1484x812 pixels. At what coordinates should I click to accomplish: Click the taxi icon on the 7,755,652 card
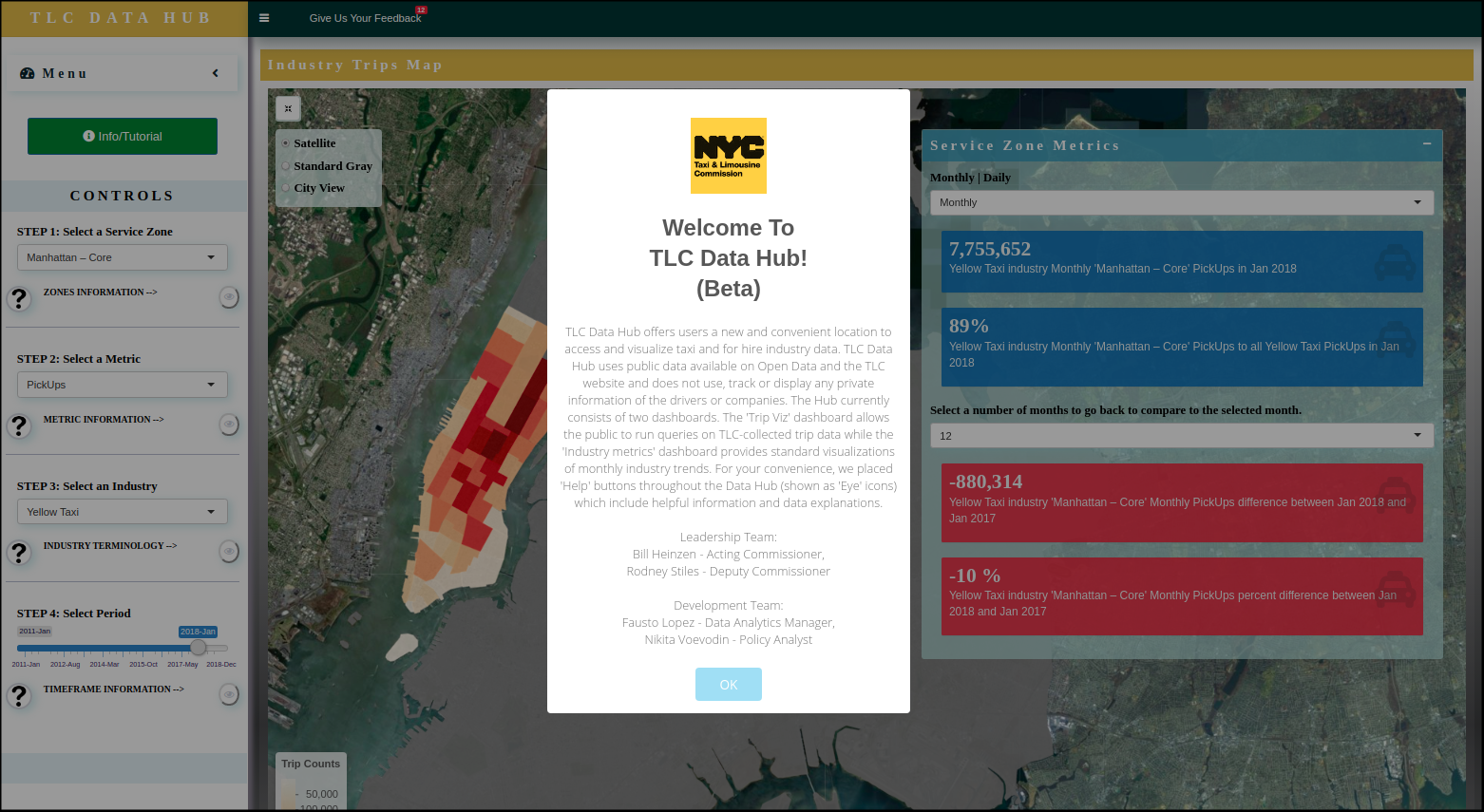tap(1395, 264)
